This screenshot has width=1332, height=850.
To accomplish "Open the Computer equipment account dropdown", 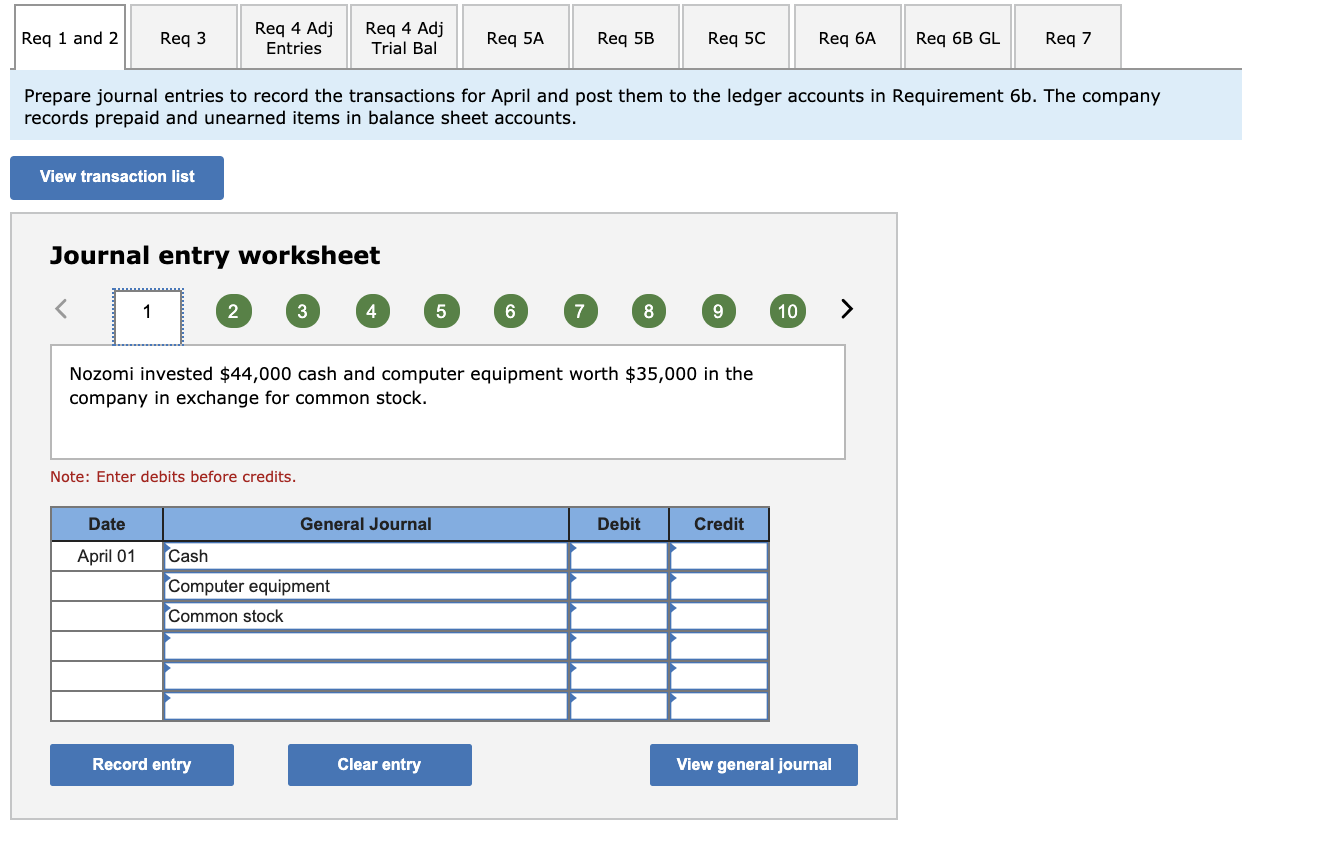I will (366, 586).
